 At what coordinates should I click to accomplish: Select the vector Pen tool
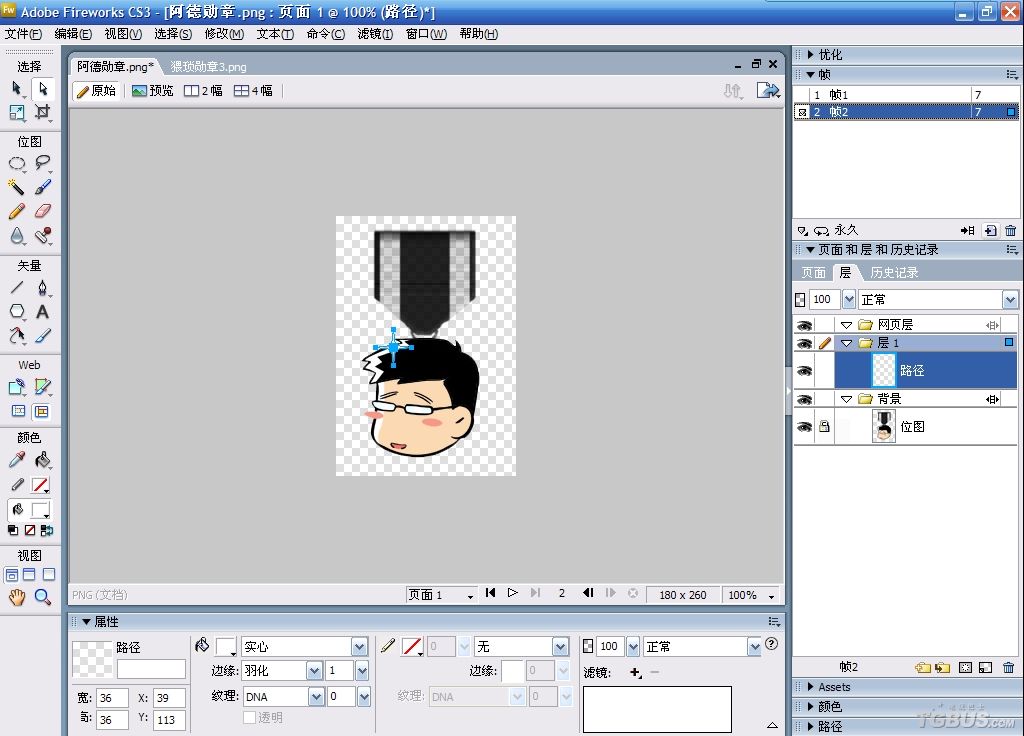[x=43, y=287]
